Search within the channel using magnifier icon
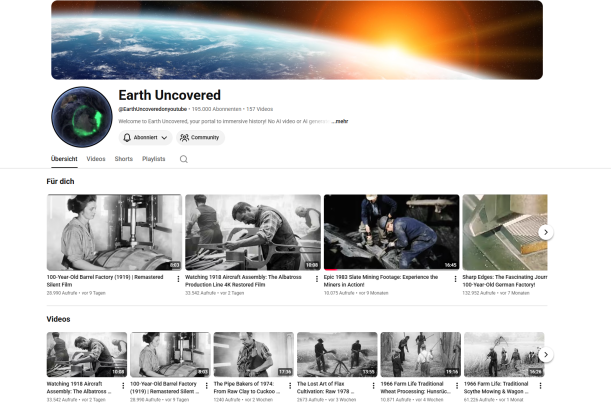 pos(184,159)
